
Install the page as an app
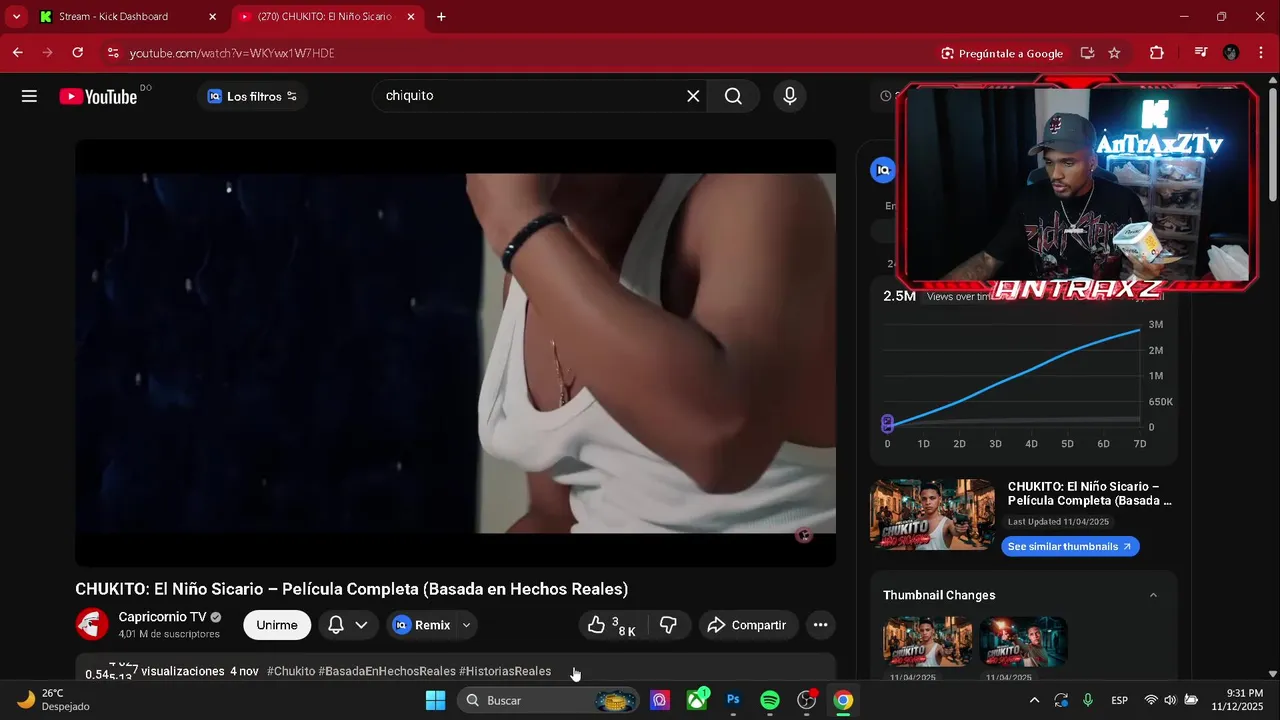1087,53
